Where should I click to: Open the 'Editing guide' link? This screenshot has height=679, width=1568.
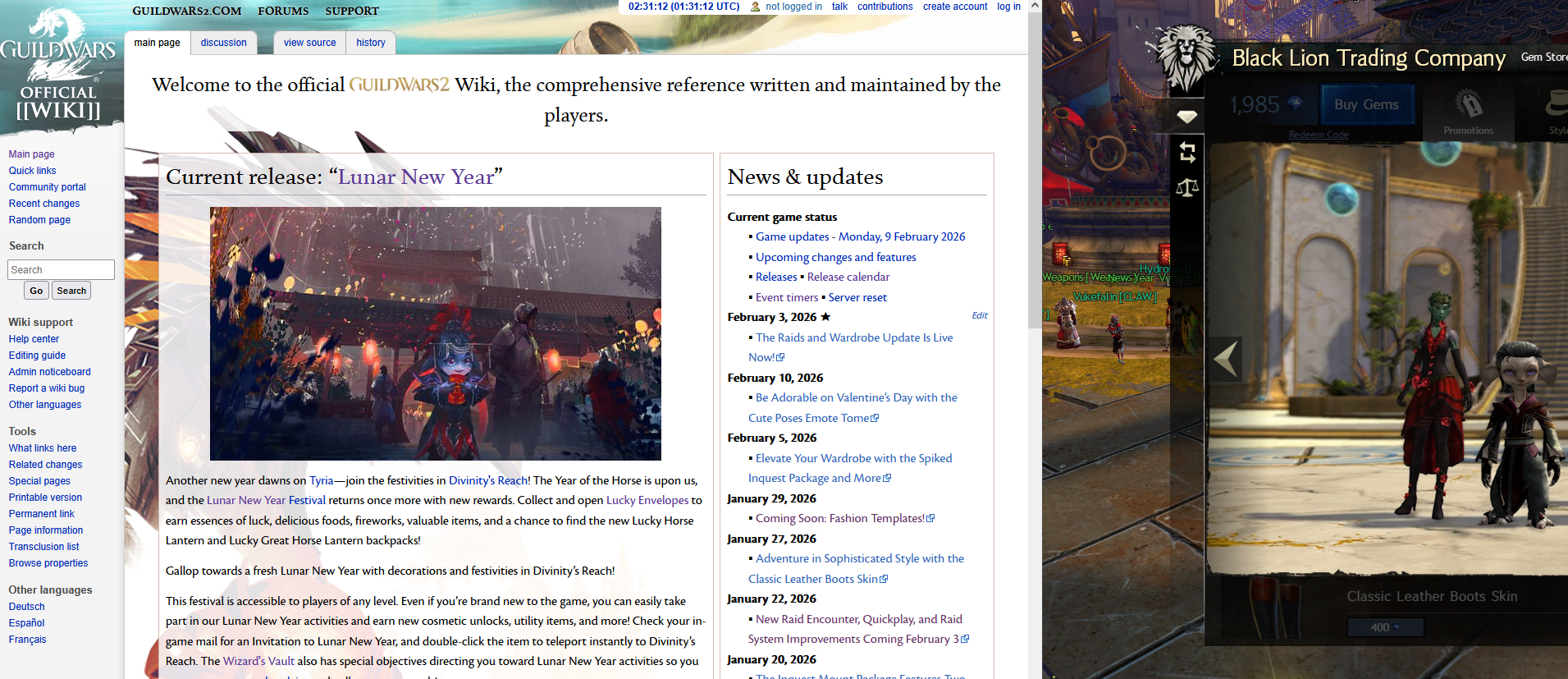coord(37,356)
